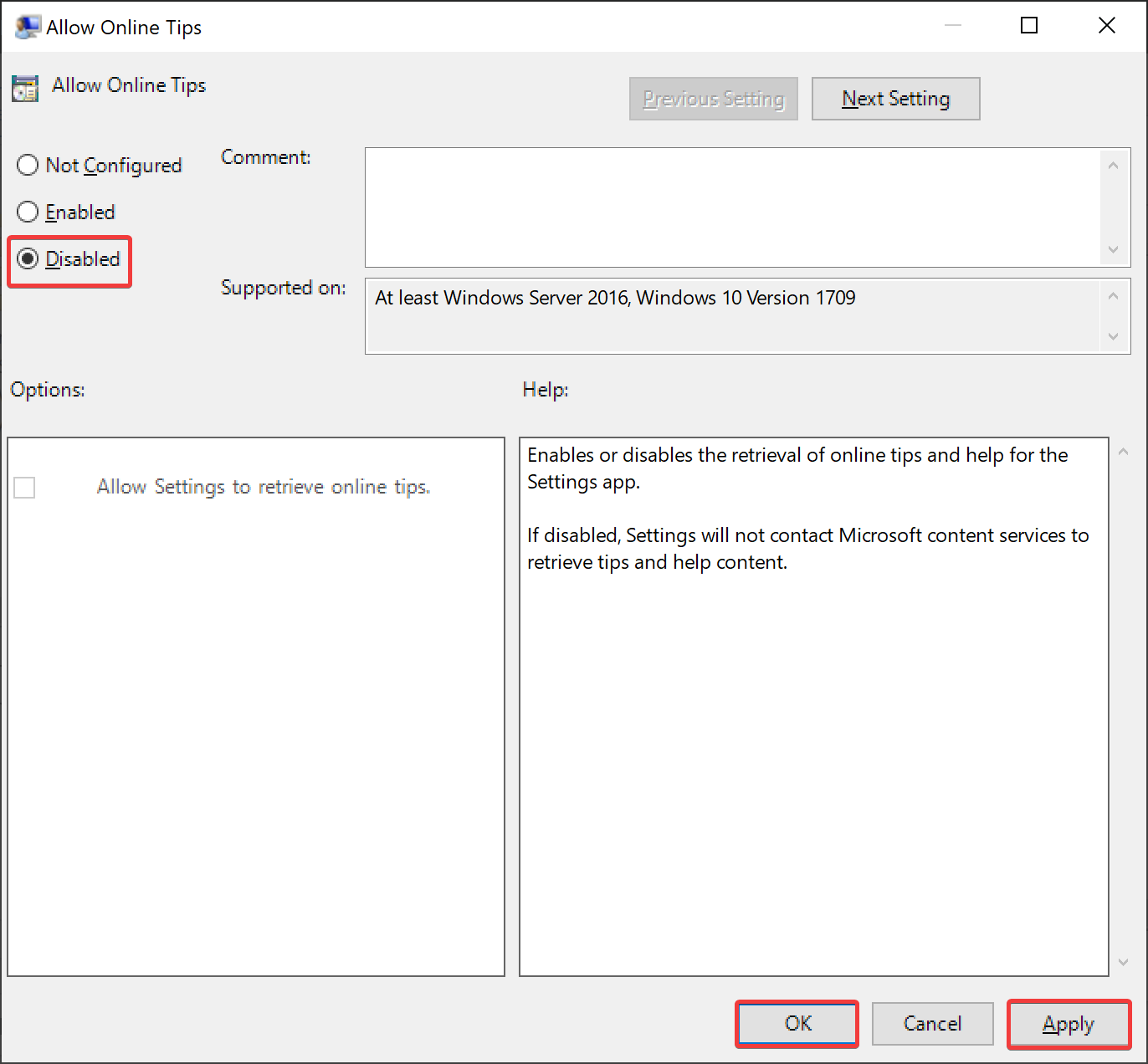Cancel the policy dialog

coord(932,1023)
